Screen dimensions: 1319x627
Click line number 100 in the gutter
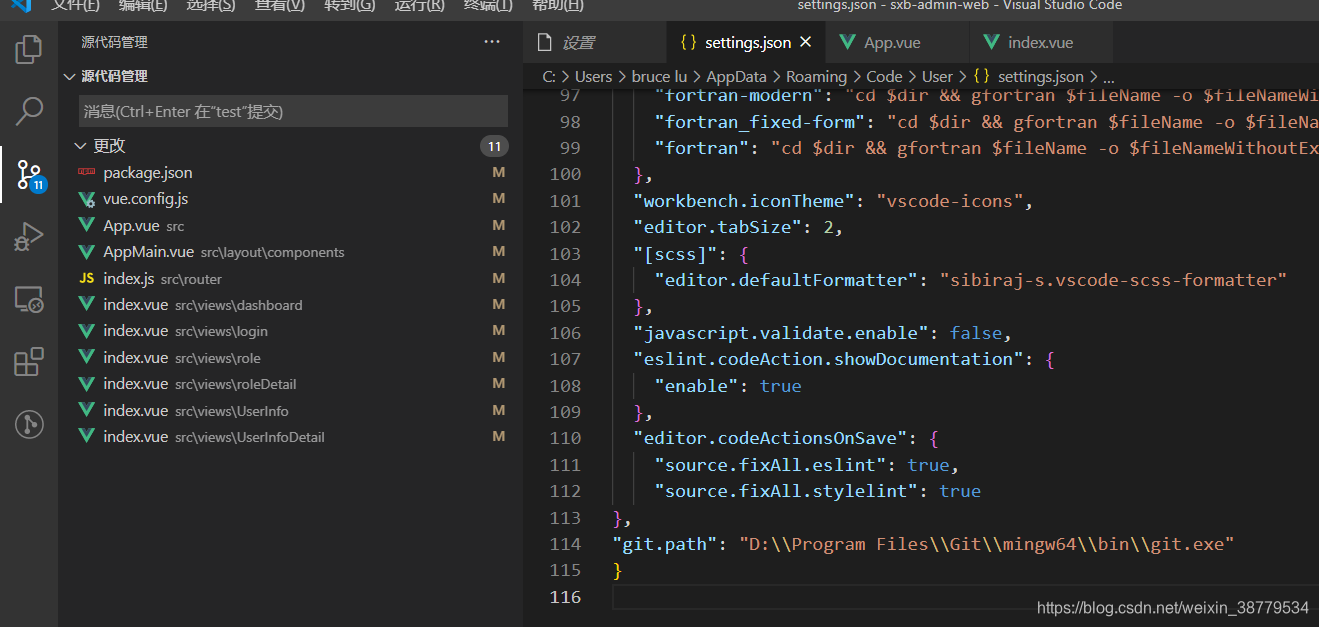tap(565, 174)
